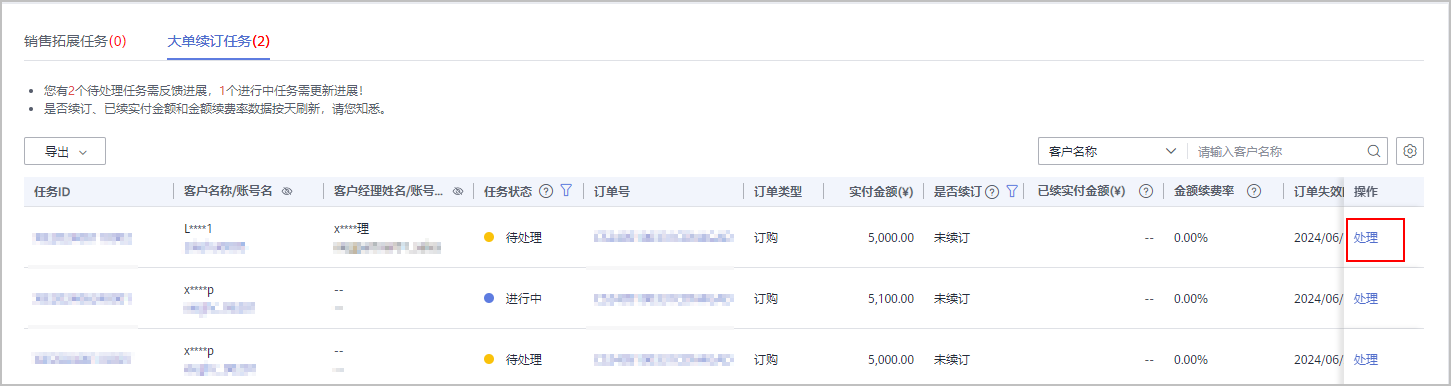The image size is (1451, 386).
Task: Open the 客户名称 search type dropdown
Action: point(1113,151)
